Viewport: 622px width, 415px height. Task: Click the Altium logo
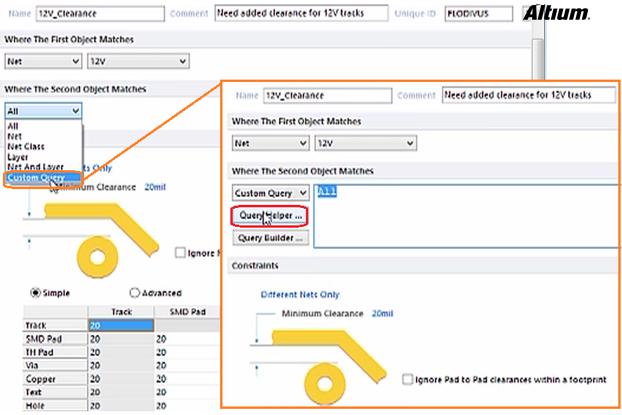(x=555, y=14)
